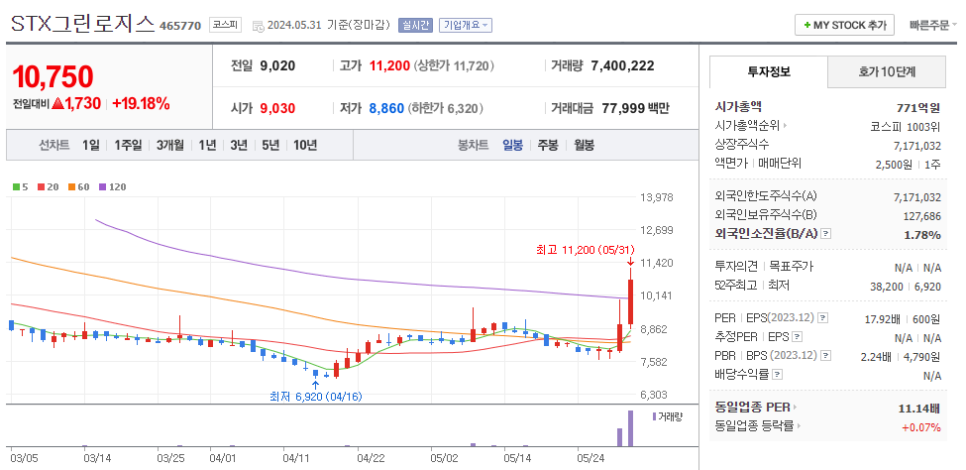
Task: Switch candle chart to 주봉
Action: point(548,145)
